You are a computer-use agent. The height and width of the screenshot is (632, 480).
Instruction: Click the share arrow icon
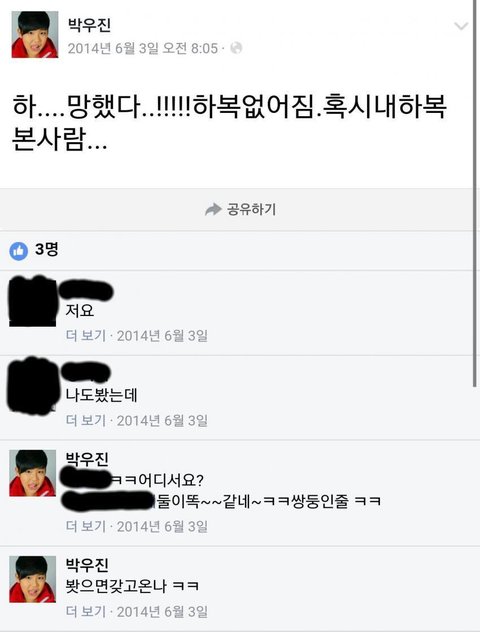pos(213,209)
